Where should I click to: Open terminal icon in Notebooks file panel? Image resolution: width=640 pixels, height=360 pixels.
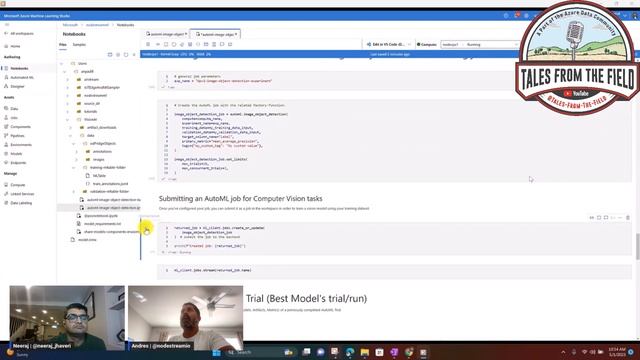pyautogui.click(x=110, y=54)
